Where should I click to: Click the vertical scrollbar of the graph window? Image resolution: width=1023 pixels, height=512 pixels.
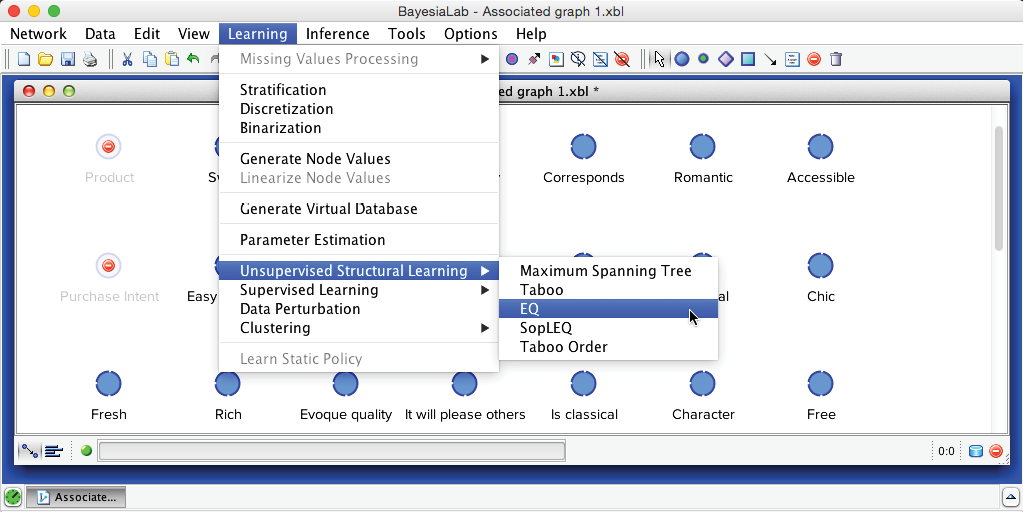click(997, 190)
